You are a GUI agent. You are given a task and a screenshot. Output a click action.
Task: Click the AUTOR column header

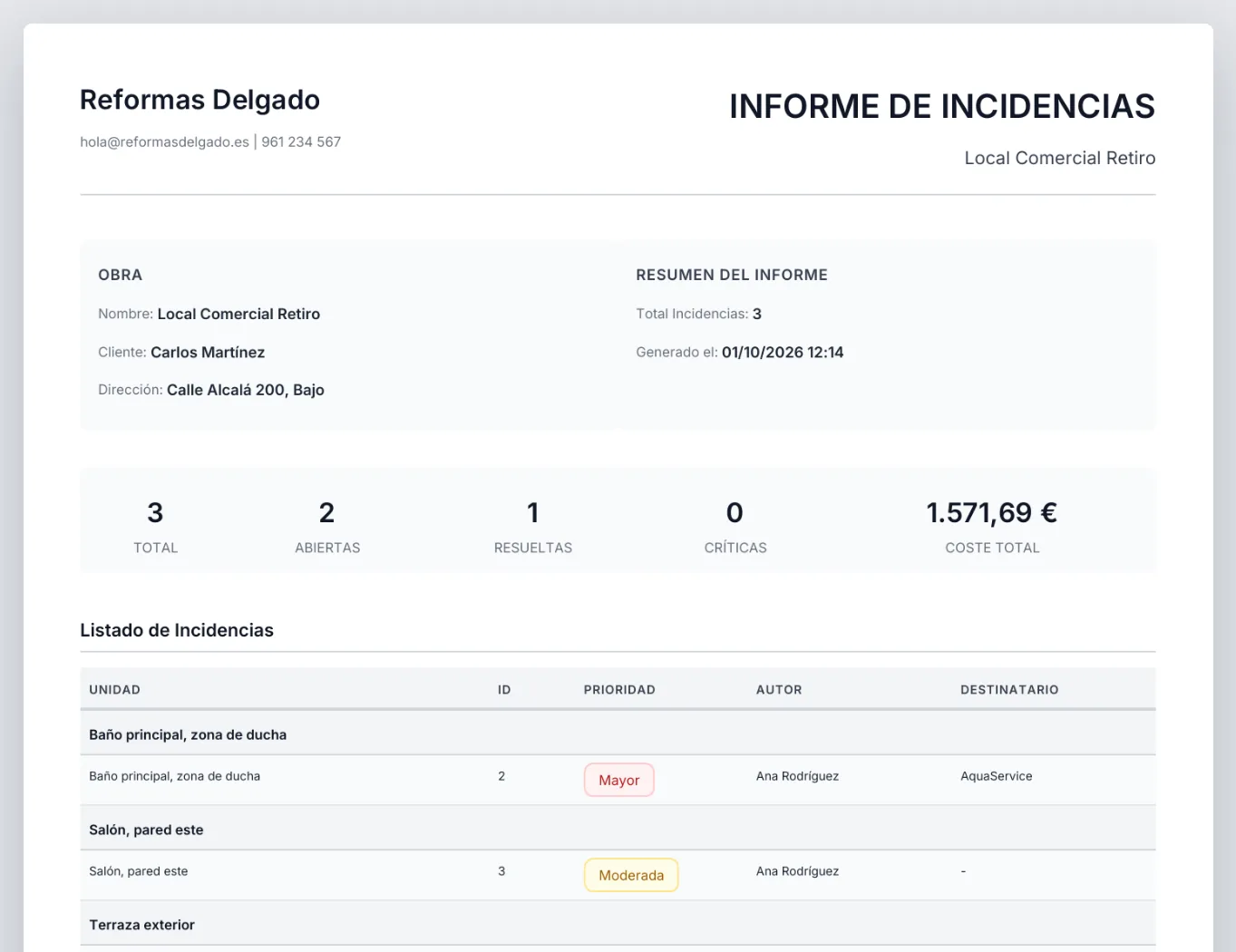pyautogui.click(x=779, y=690)
